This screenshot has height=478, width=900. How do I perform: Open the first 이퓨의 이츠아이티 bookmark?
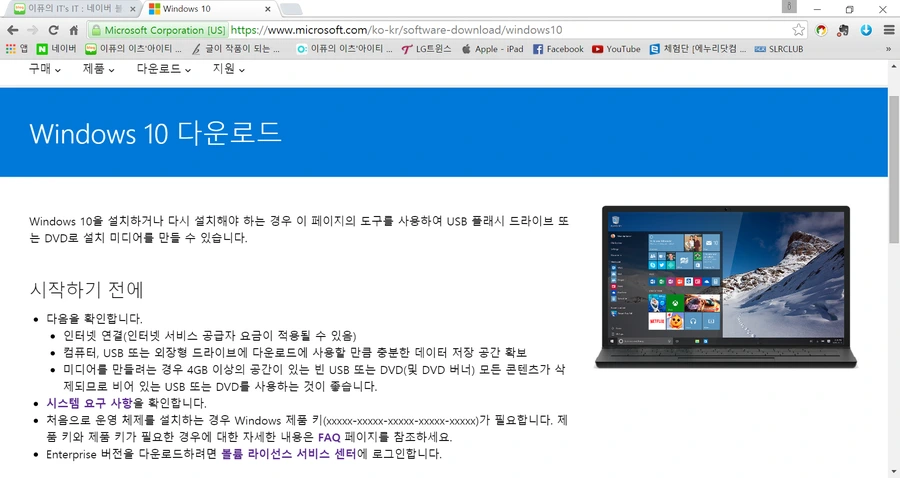[133, 49]
